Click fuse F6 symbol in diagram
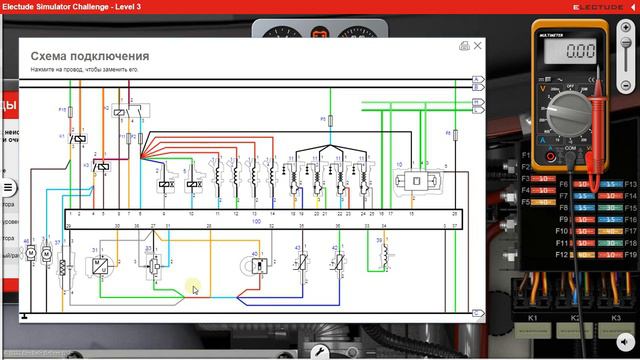Screen dimensions: 640x360 click(455, 135)
